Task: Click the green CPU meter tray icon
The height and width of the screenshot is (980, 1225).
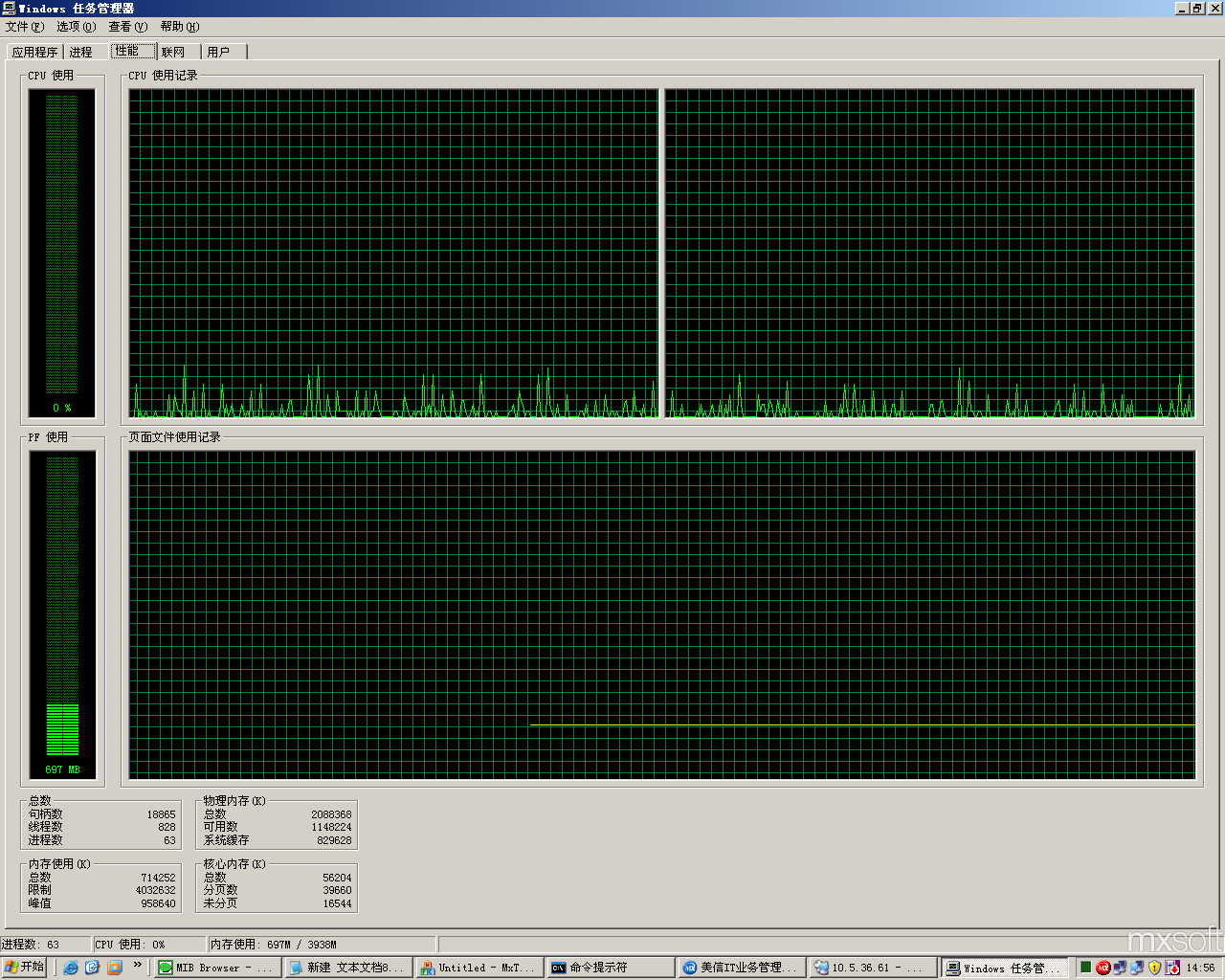Action: point(1085,968)
